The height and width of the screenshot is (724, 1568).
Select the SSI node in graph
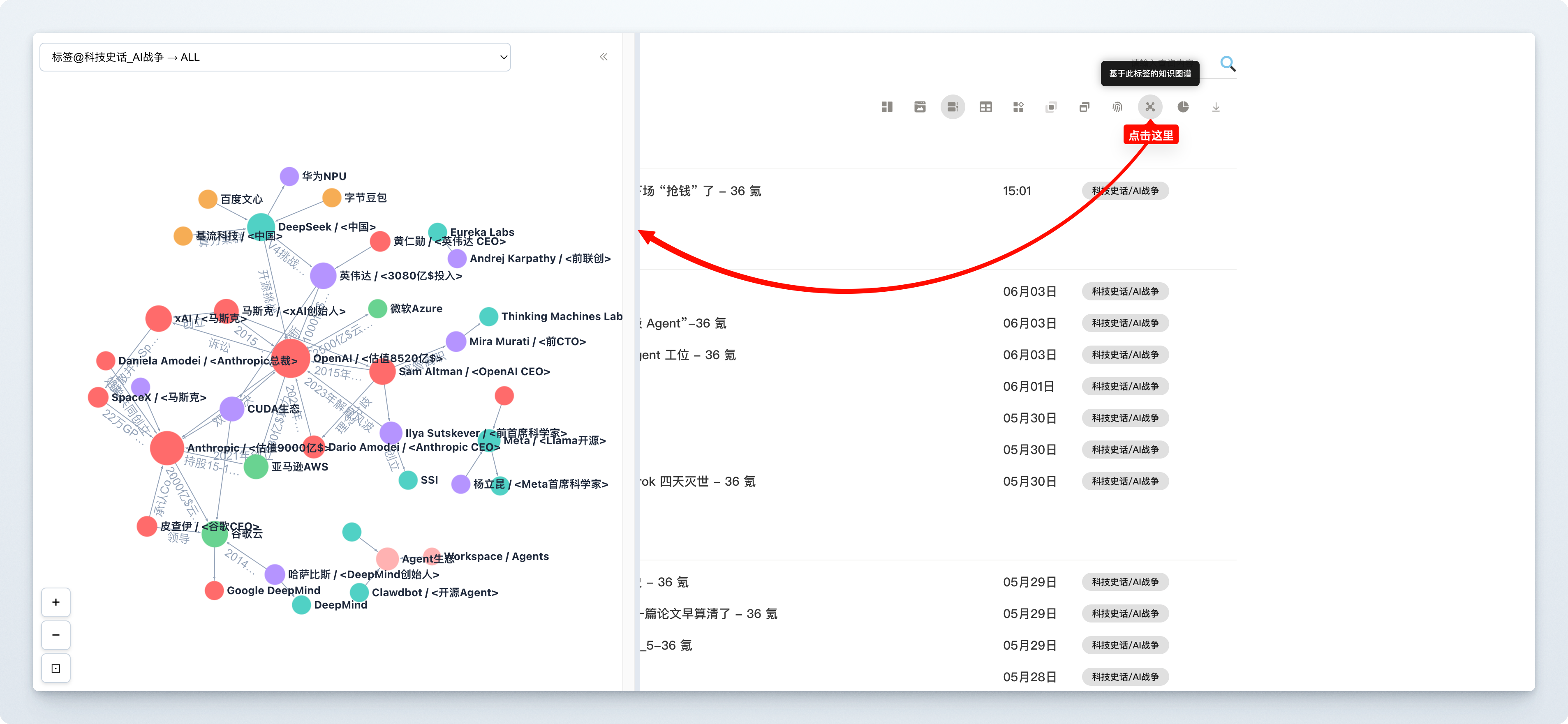[x=408, y=480]
